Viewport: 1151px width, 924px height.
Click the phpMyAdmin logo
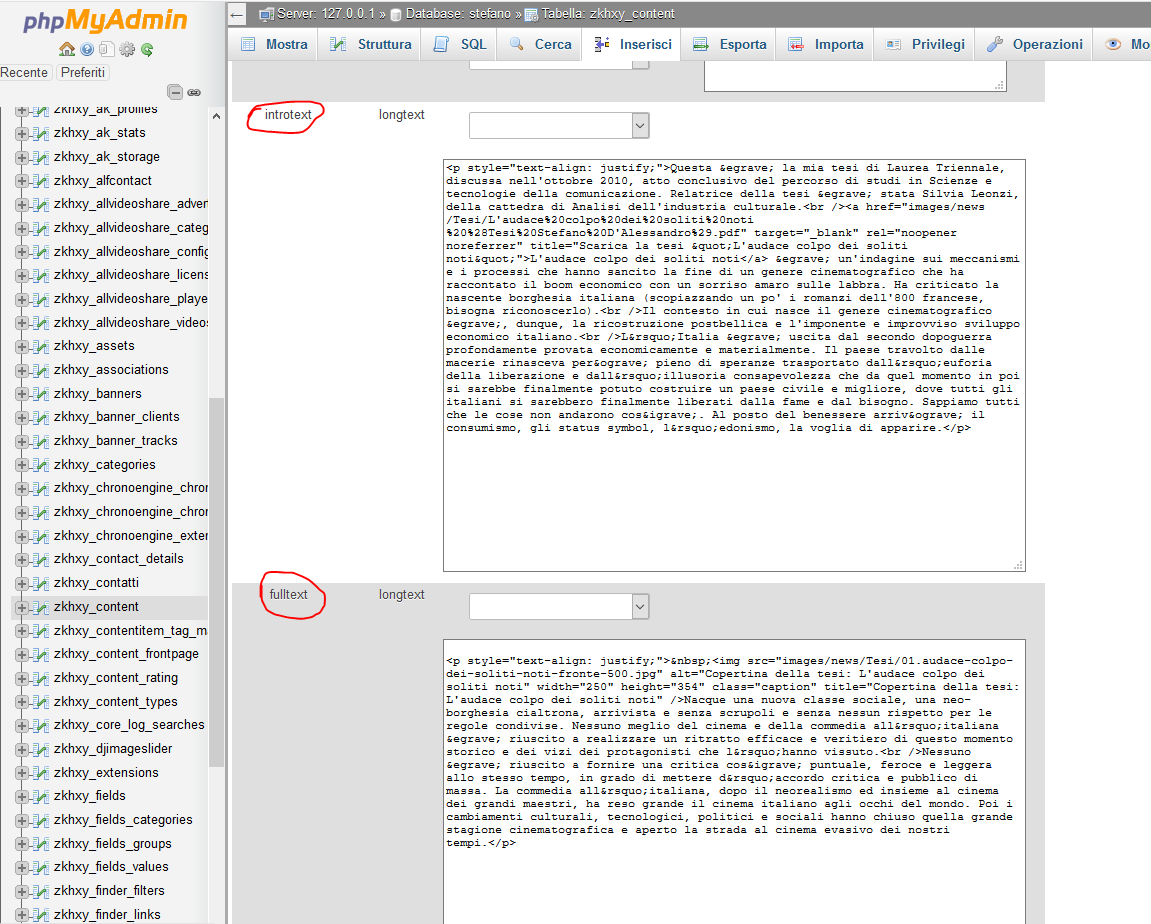(105, 21)
